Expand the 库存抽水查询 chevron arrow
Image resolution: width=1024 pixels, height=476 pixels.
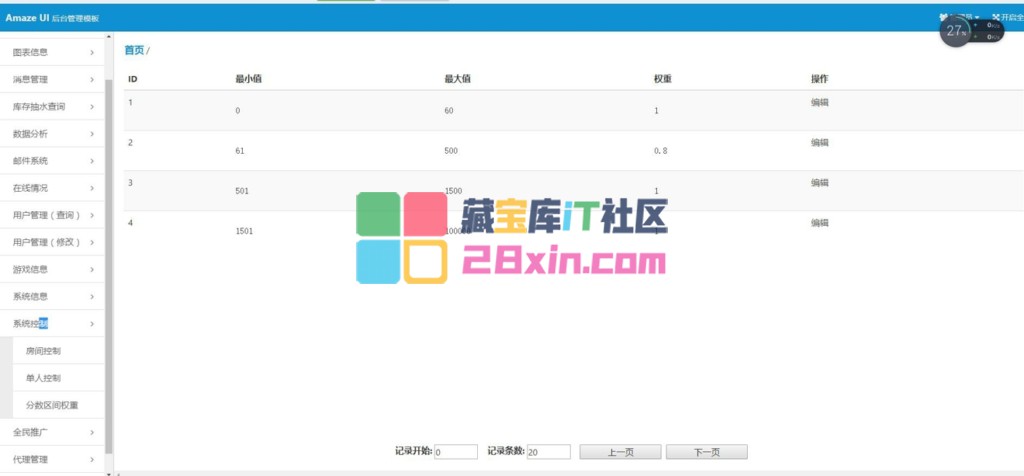point(92,106)
